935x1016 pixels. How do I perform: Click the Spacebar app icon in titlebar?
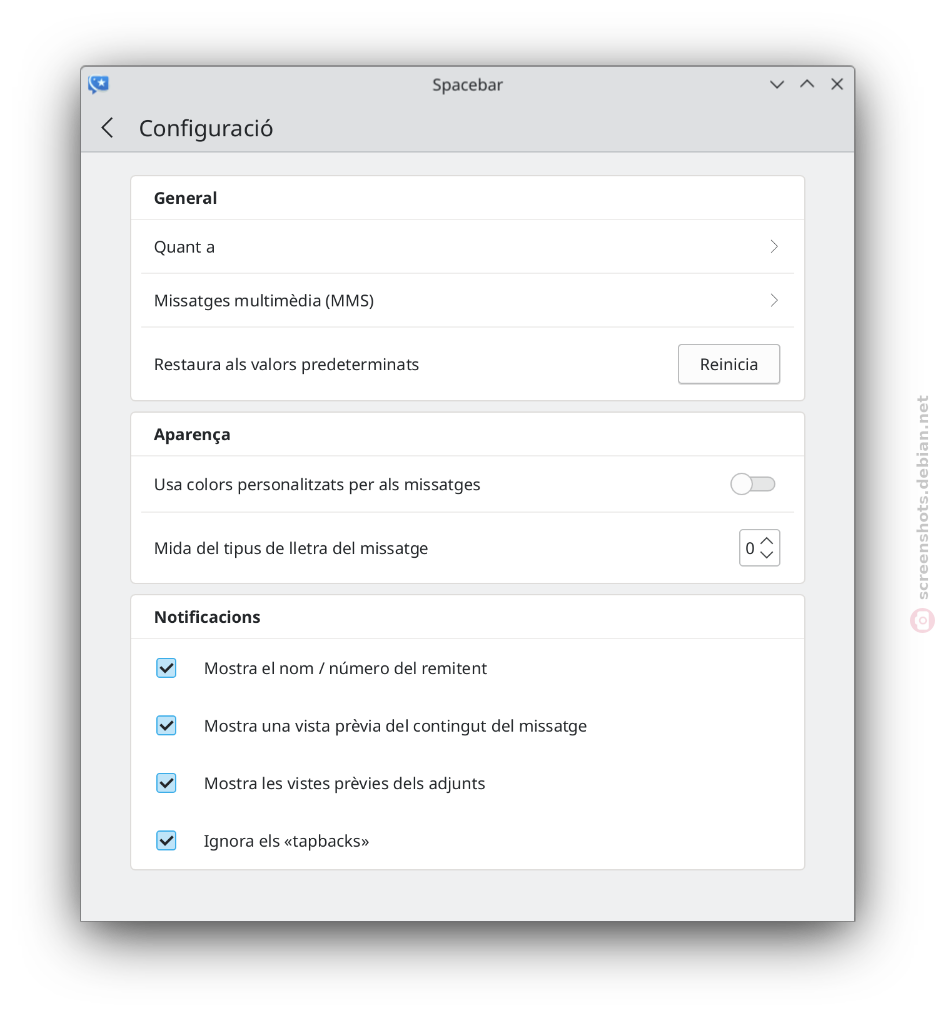(98, 84)
